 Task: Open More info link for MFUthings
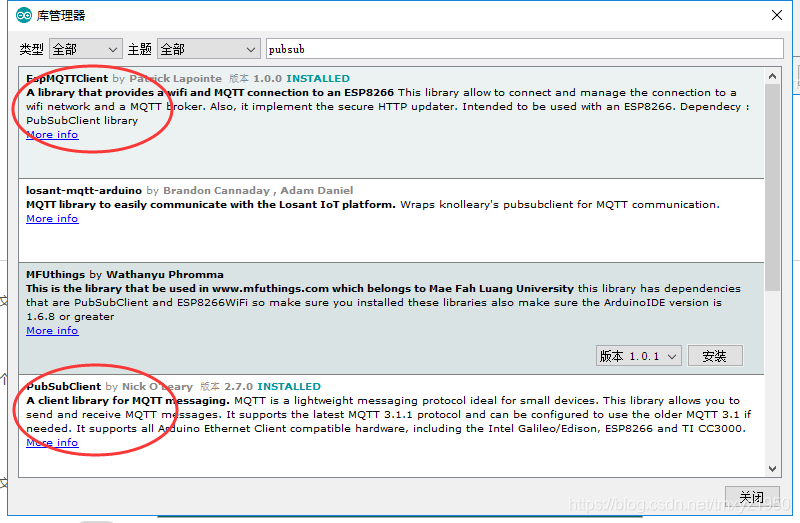(x=52, y=331)
